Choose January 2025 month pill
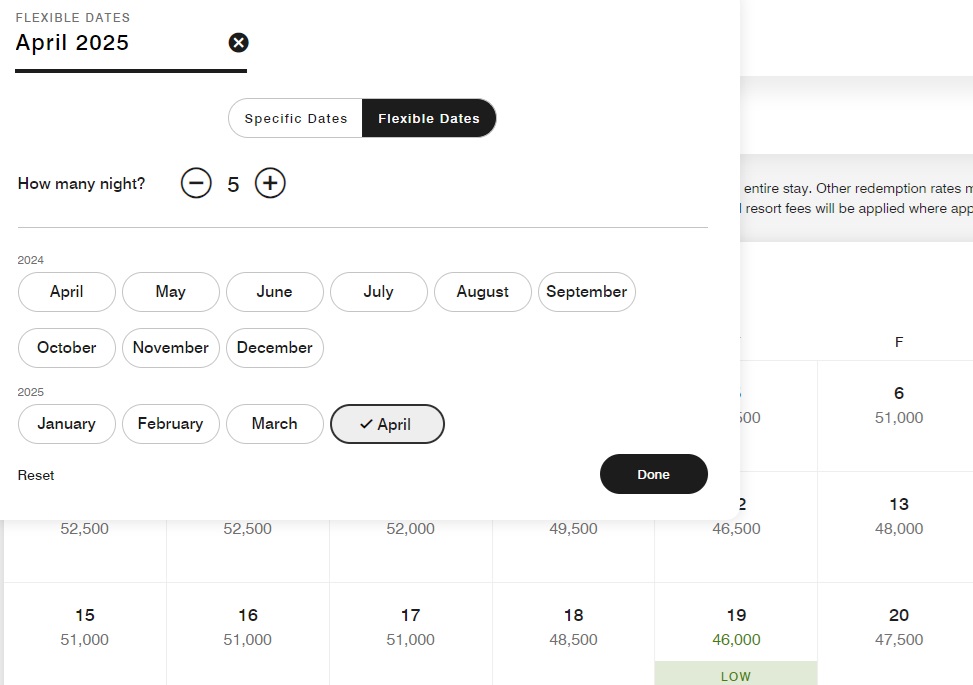The image size is (973, 685). 67,424
